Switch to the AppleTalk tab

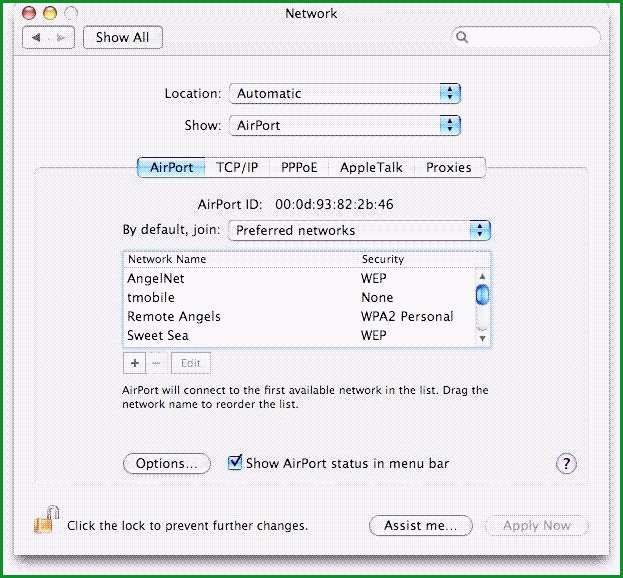371,167
